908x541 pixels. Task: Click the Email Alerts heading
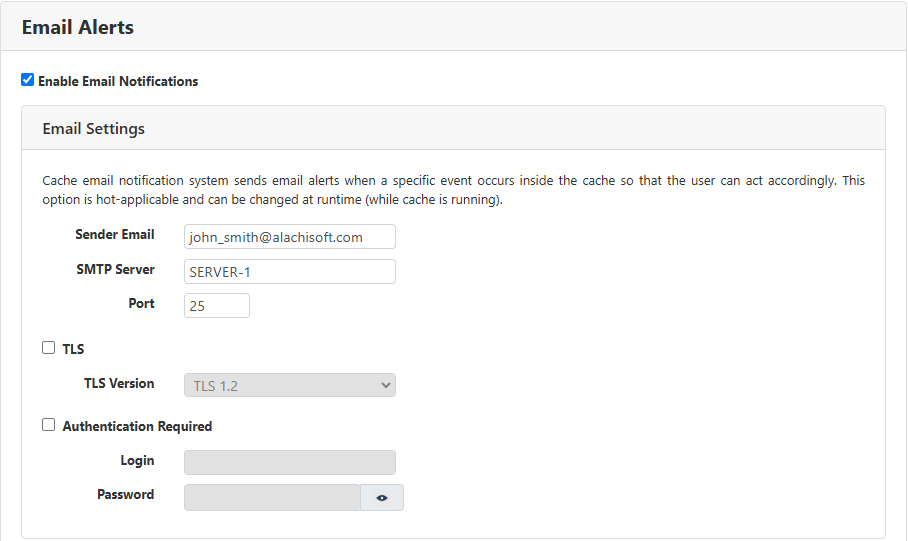[x=78, y=27]
